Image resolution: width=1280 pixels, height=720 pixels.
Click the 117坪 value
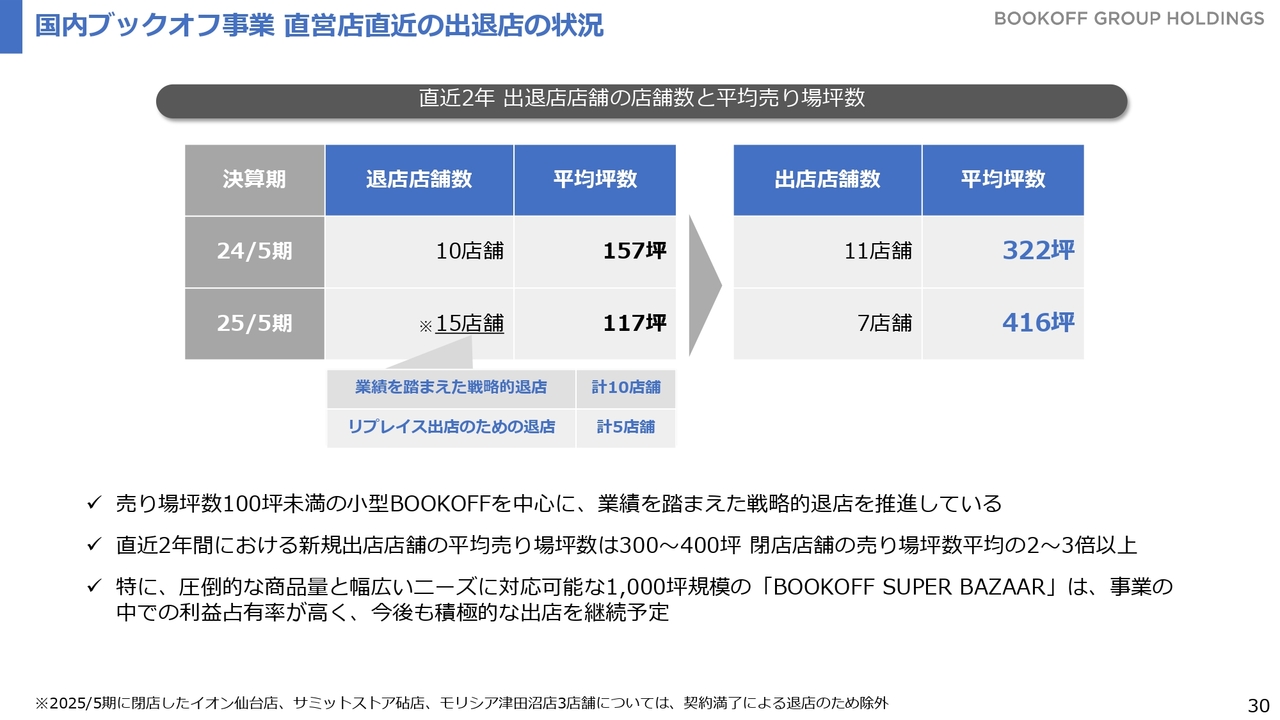(x=634, y=324)
